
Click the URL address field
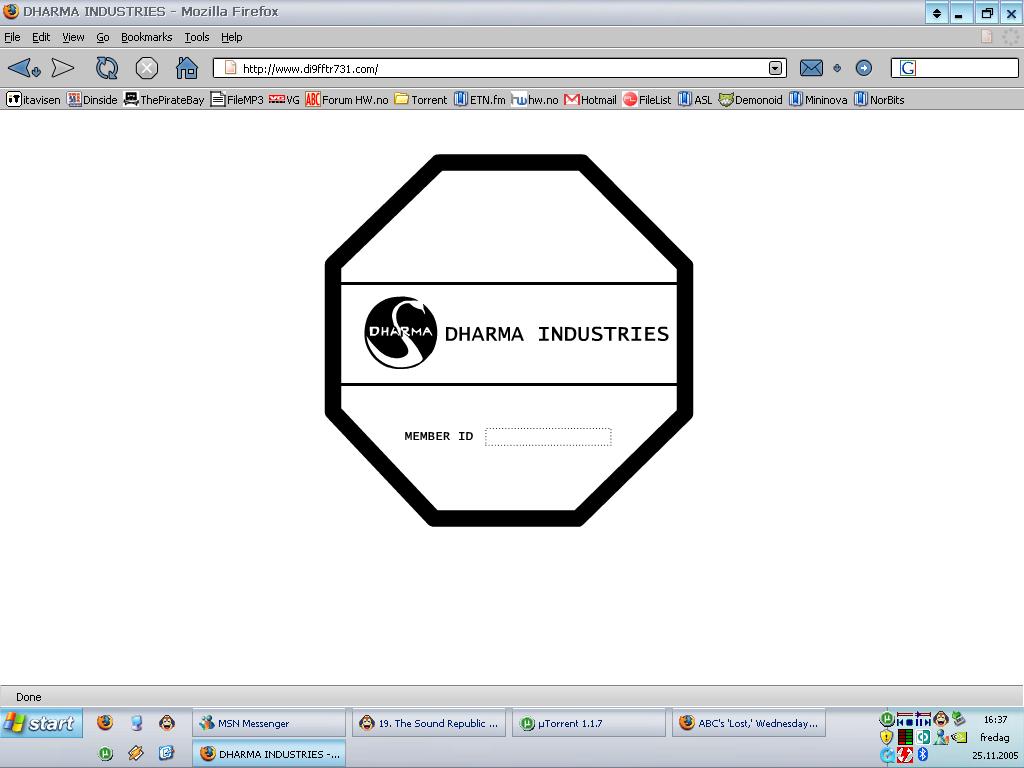[500, 68]
